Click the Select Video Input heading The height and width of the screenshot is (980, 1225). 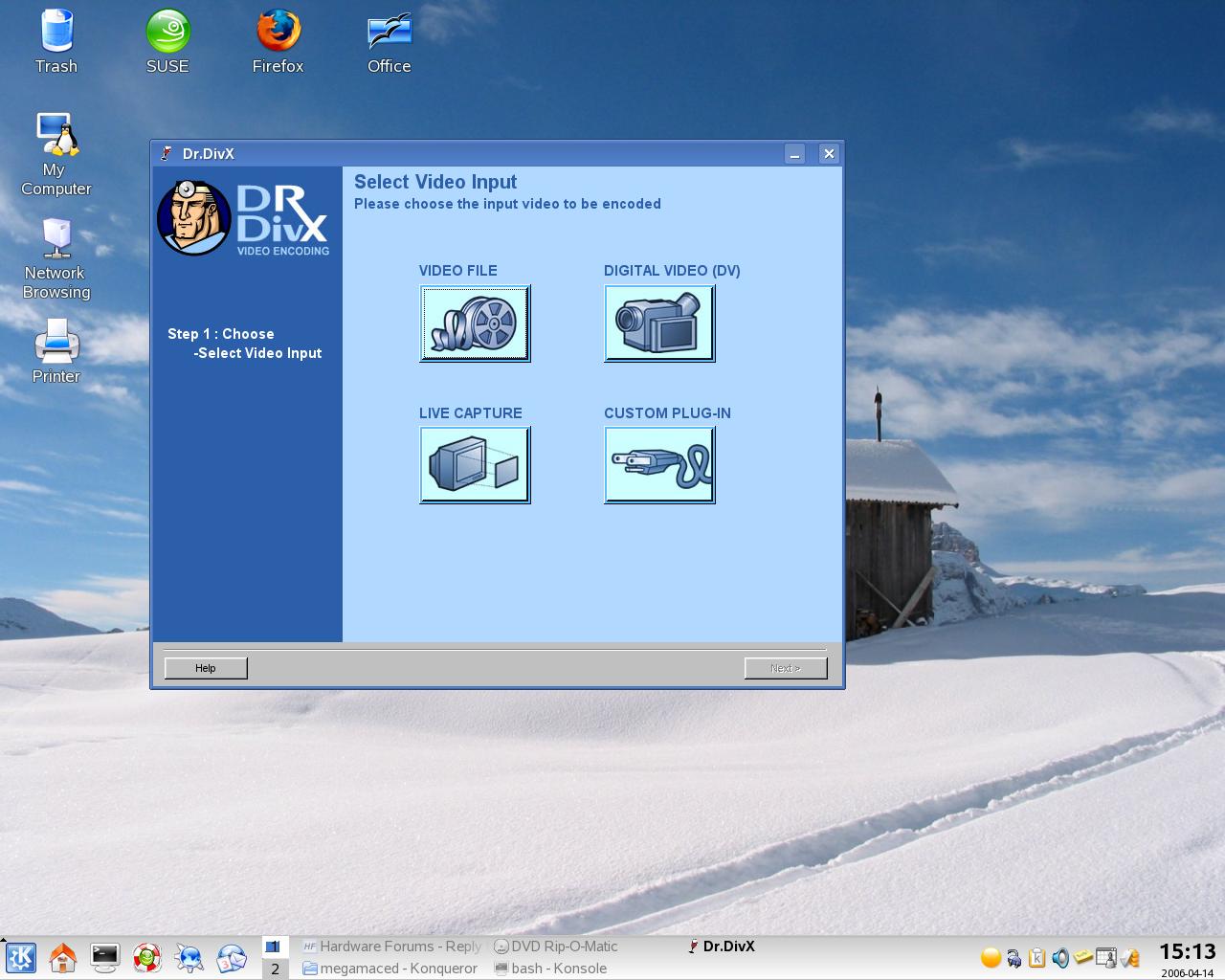coord(435,182)
